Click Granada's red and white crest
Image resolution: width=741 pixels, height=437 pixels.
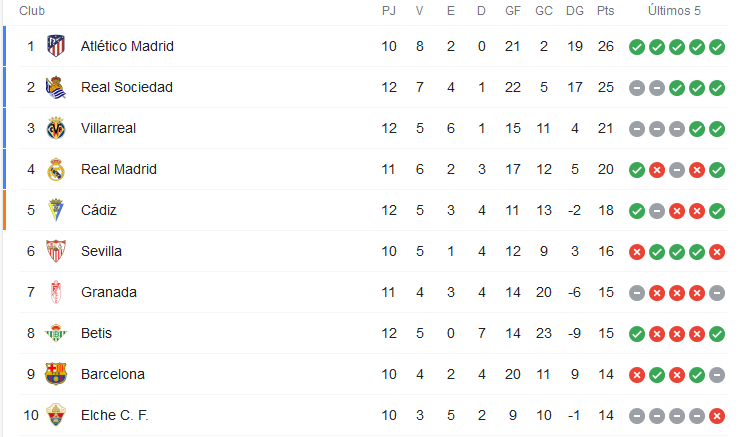[x=56, y=292]
